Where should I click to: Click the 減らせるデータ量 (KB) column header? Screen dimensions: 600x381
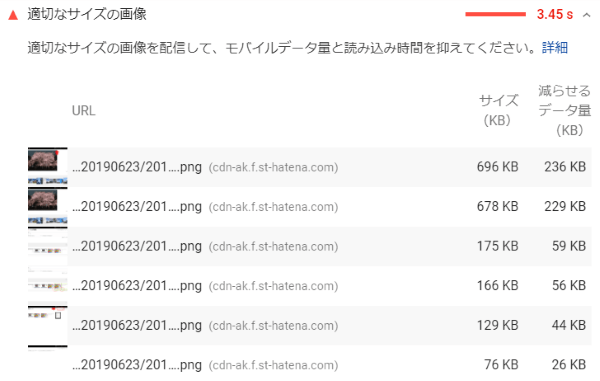pyautogui.click(x=565, y=110)
